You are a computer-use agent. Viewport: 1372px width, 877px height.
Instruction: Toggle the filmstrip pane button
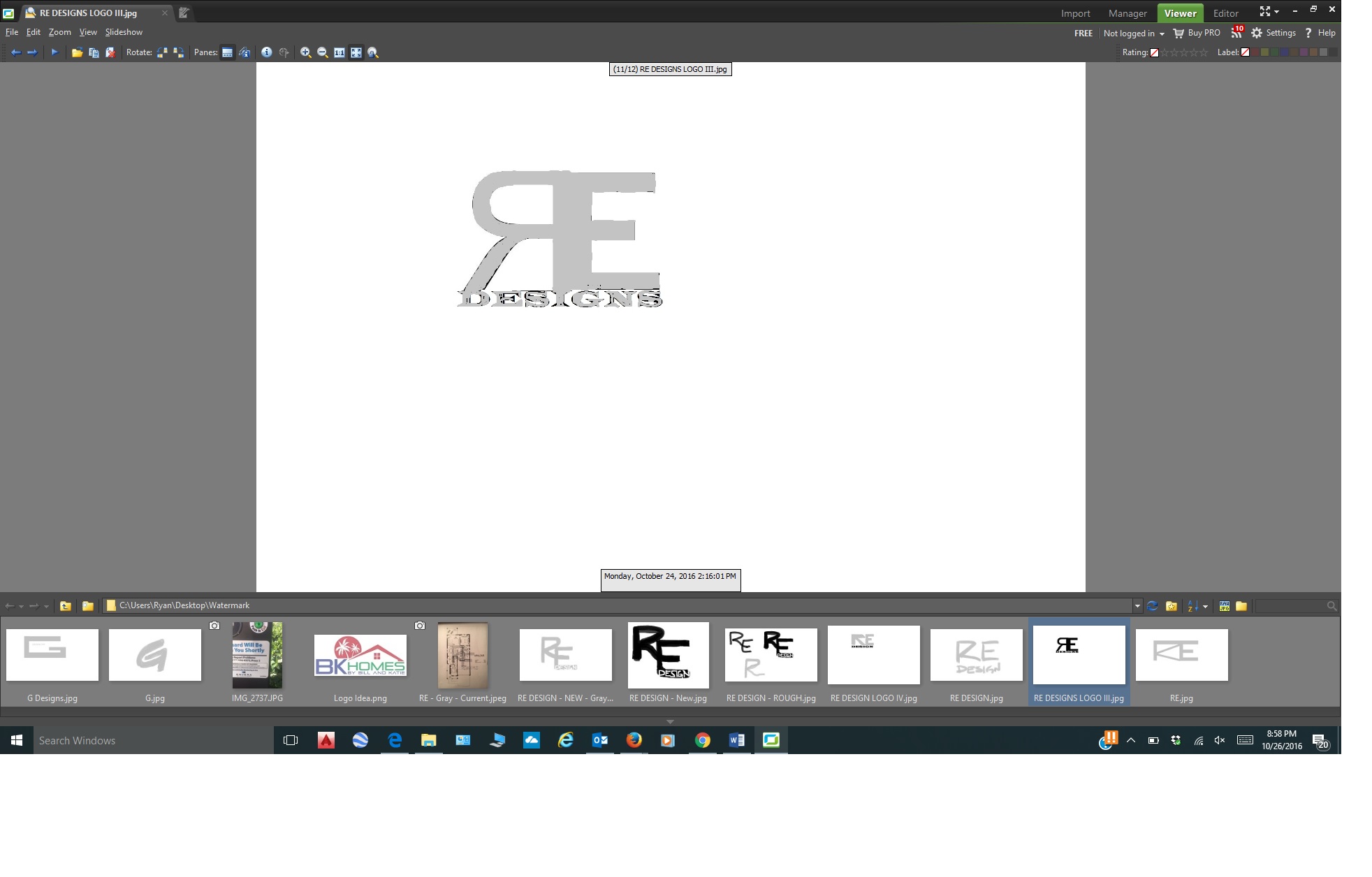point(227,52)
